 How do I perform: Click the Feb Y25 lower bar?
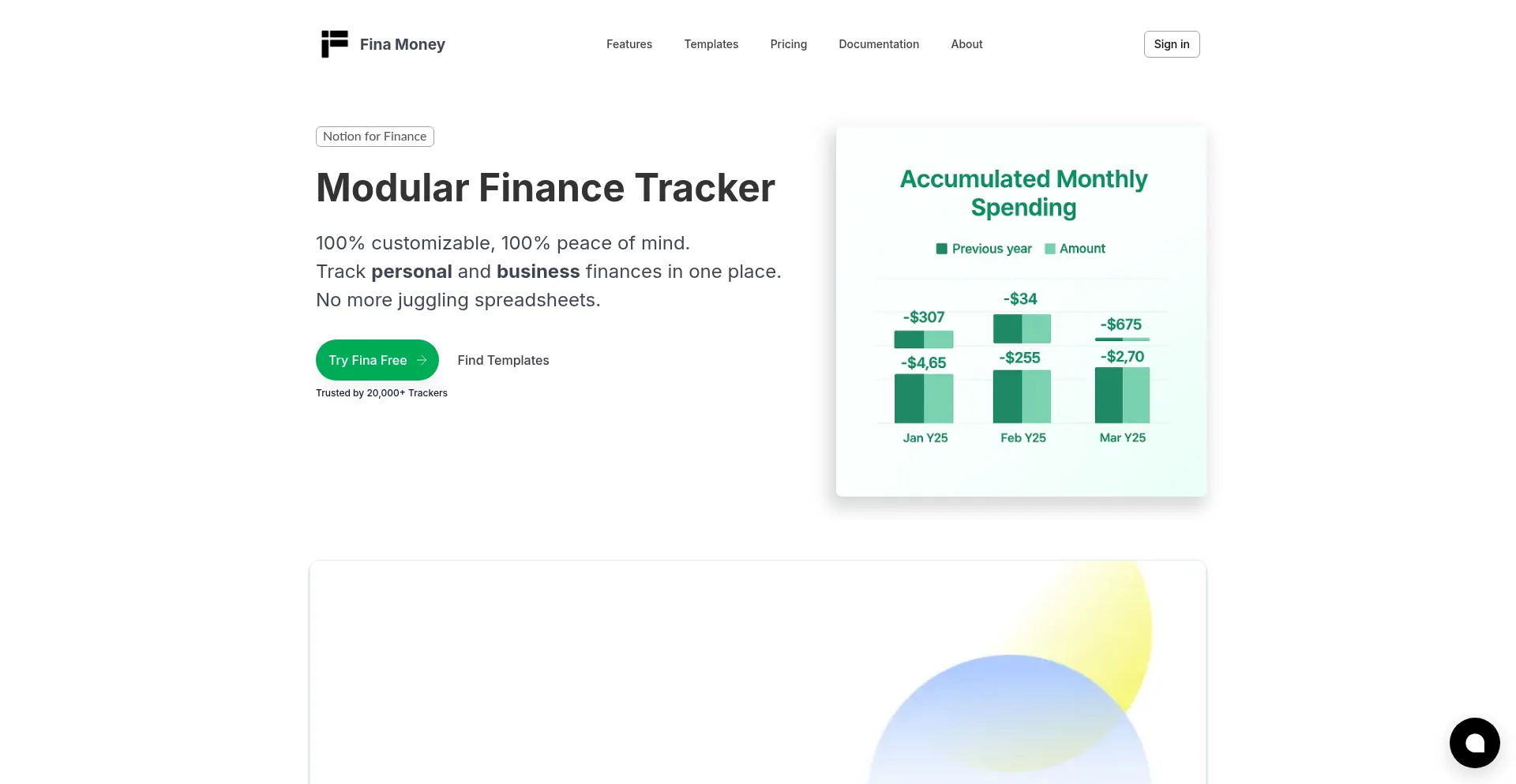[x=1022, y=396]
